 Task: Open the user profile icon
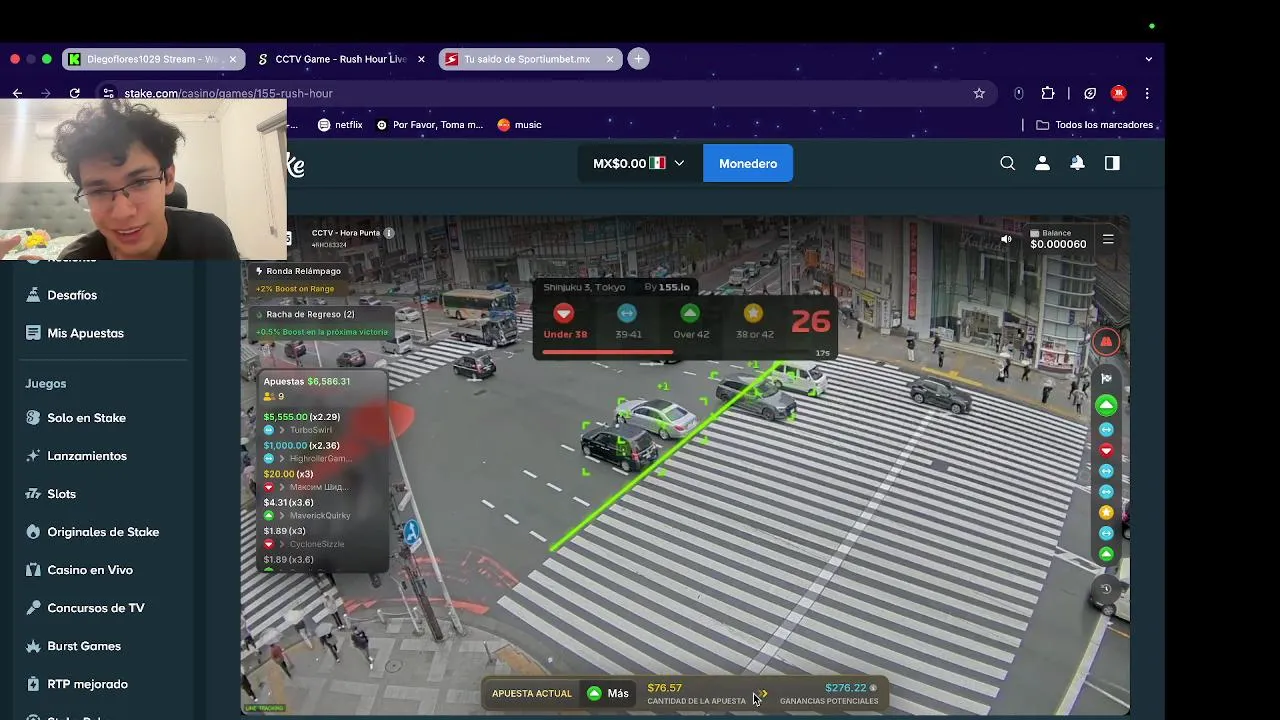[1042, 163]
